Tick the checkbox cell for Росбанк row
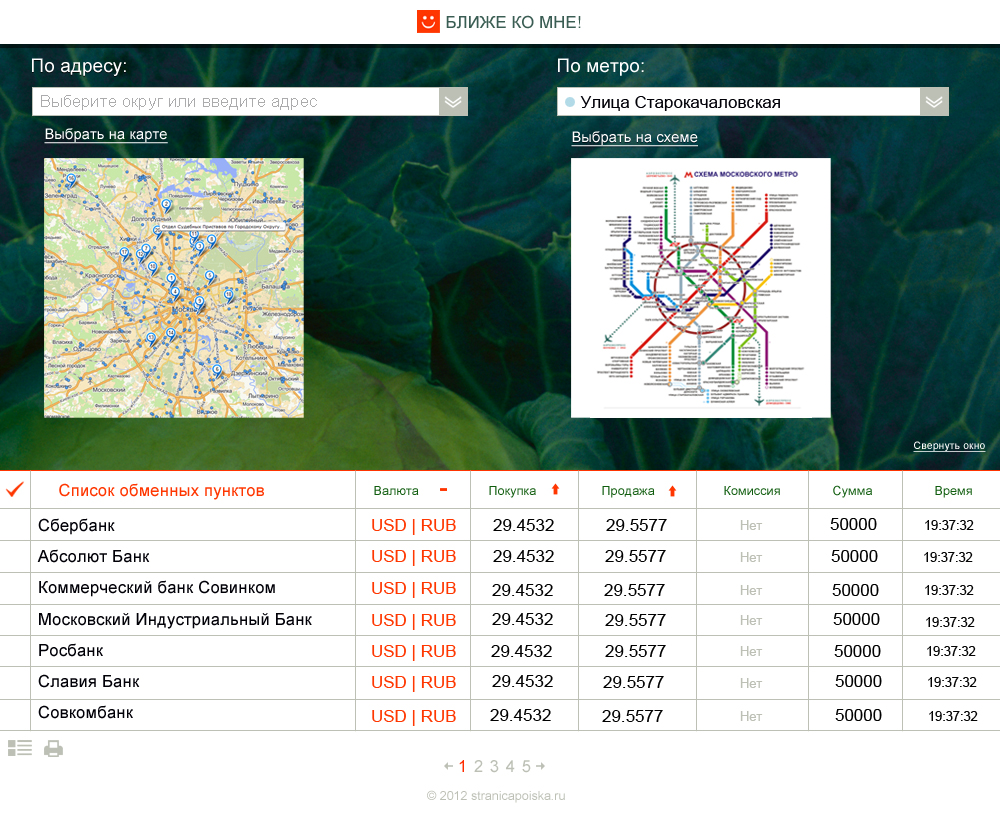The image size is (1000, 814). (x=15, y=651)
